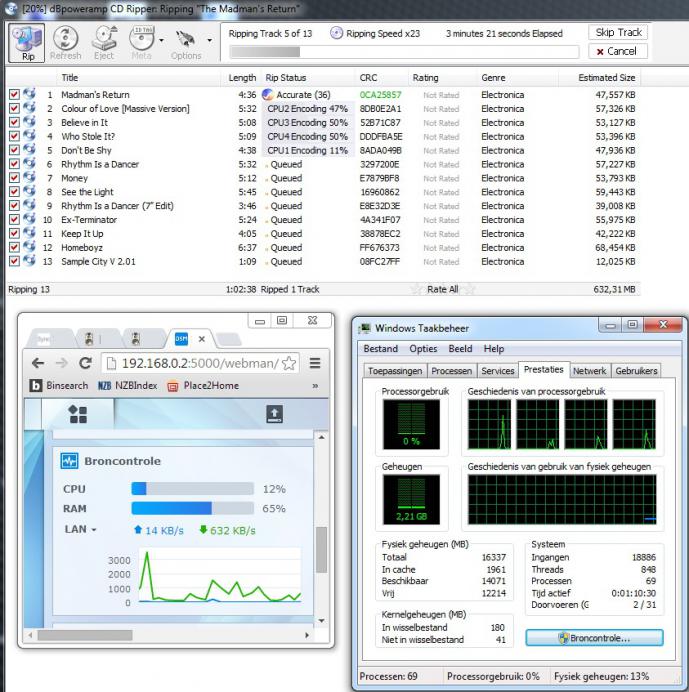
Task: Switch to the Netwerk tab
Action: tap(590, 370)
